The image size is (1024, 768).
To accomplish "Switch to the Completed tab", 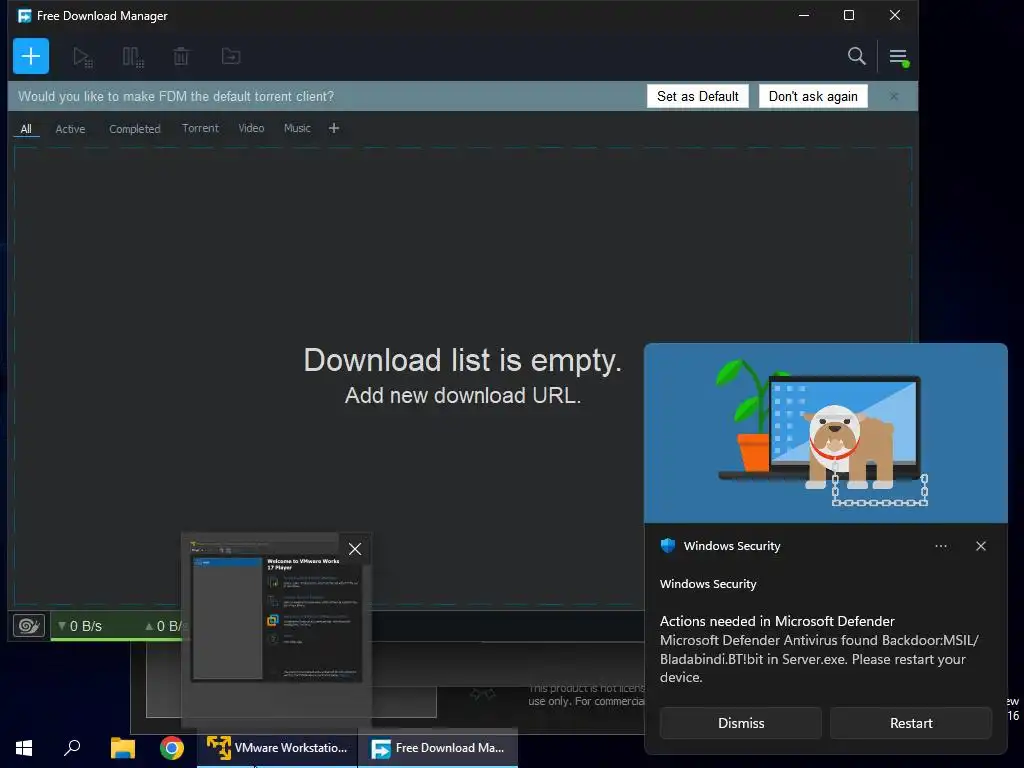I will [135, 129].
